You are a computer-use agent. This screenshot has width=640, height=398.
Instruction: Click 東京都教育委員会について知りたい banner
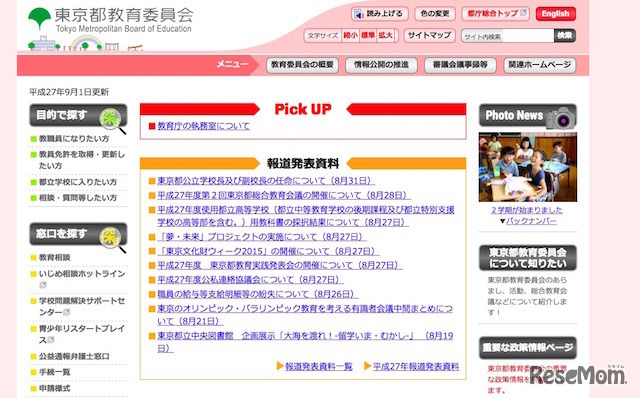pos(527,258)
